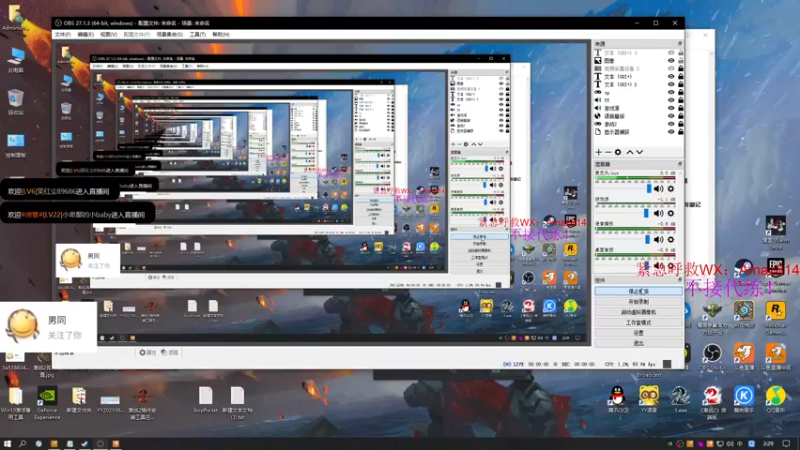Open the 工具(T) menu

(x=197, y=35)
